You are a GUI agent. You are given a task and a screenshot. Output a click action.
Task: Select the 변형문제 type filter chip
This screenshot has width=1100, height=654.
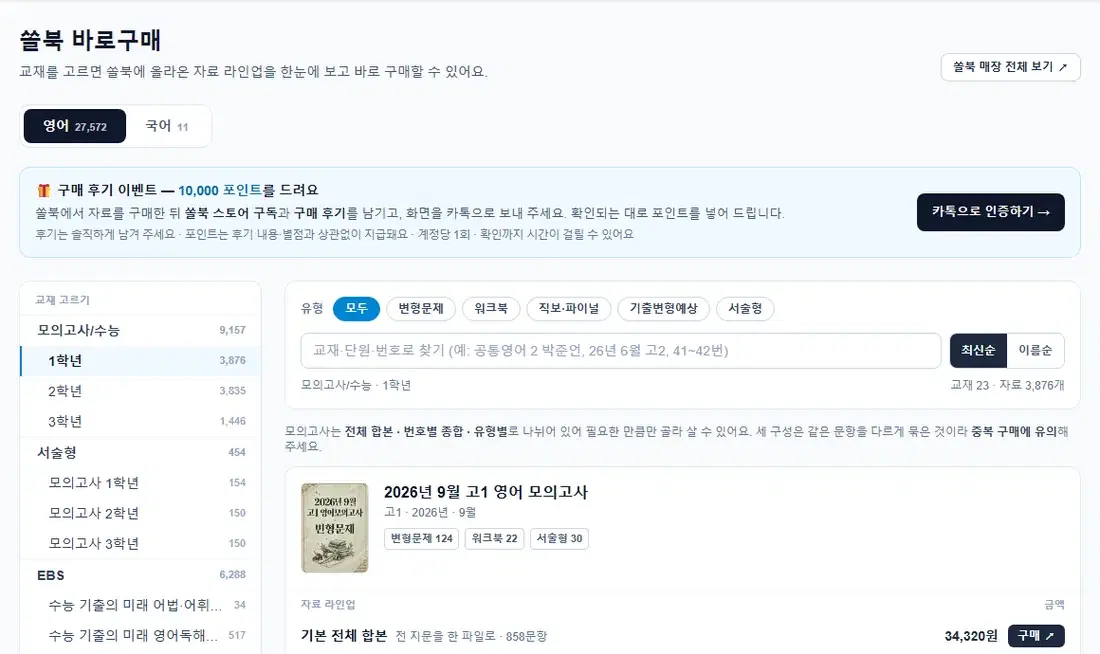[x=421, y=309]
